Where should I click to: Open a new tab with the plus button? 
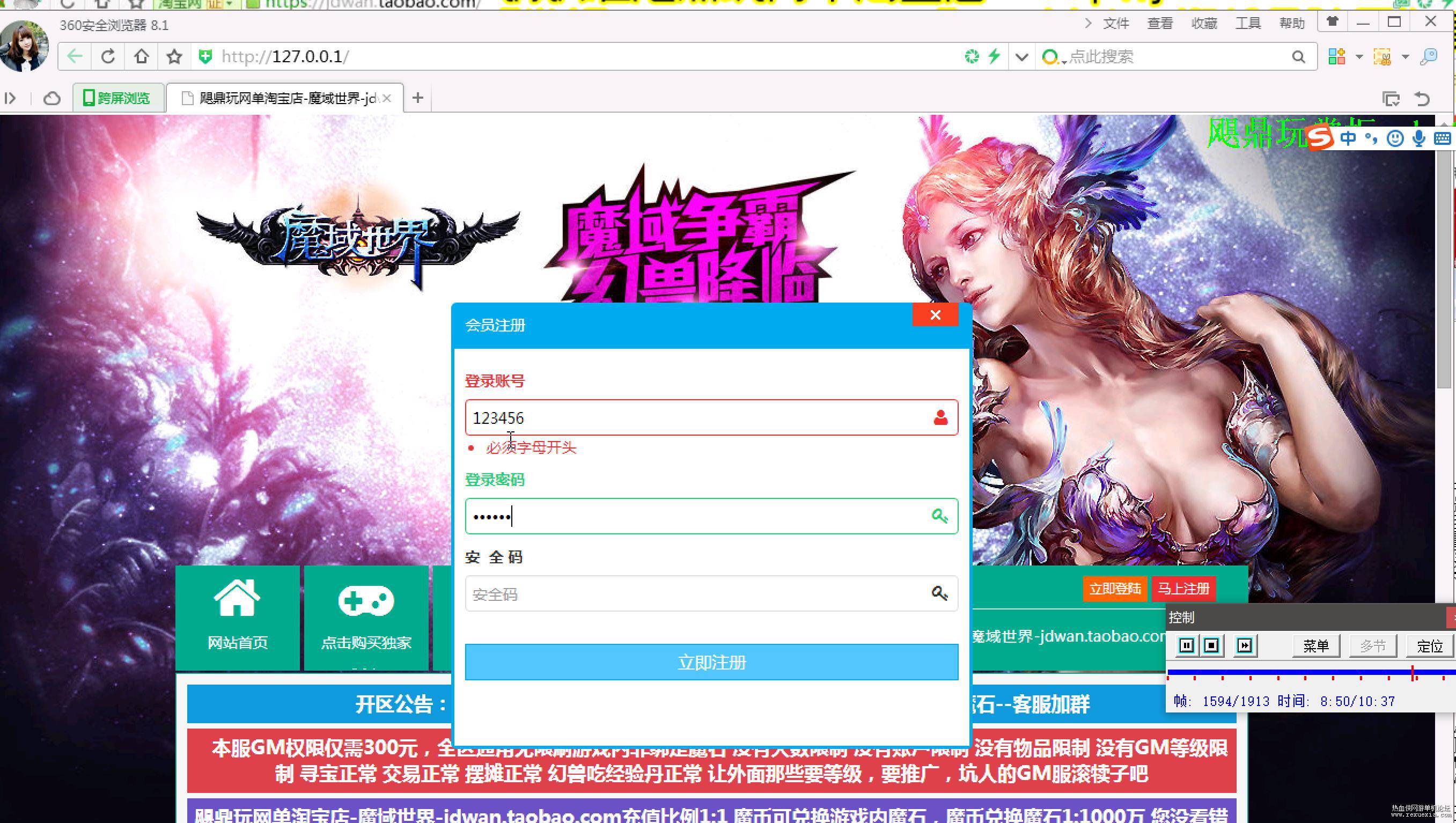[x=418, y=98]
